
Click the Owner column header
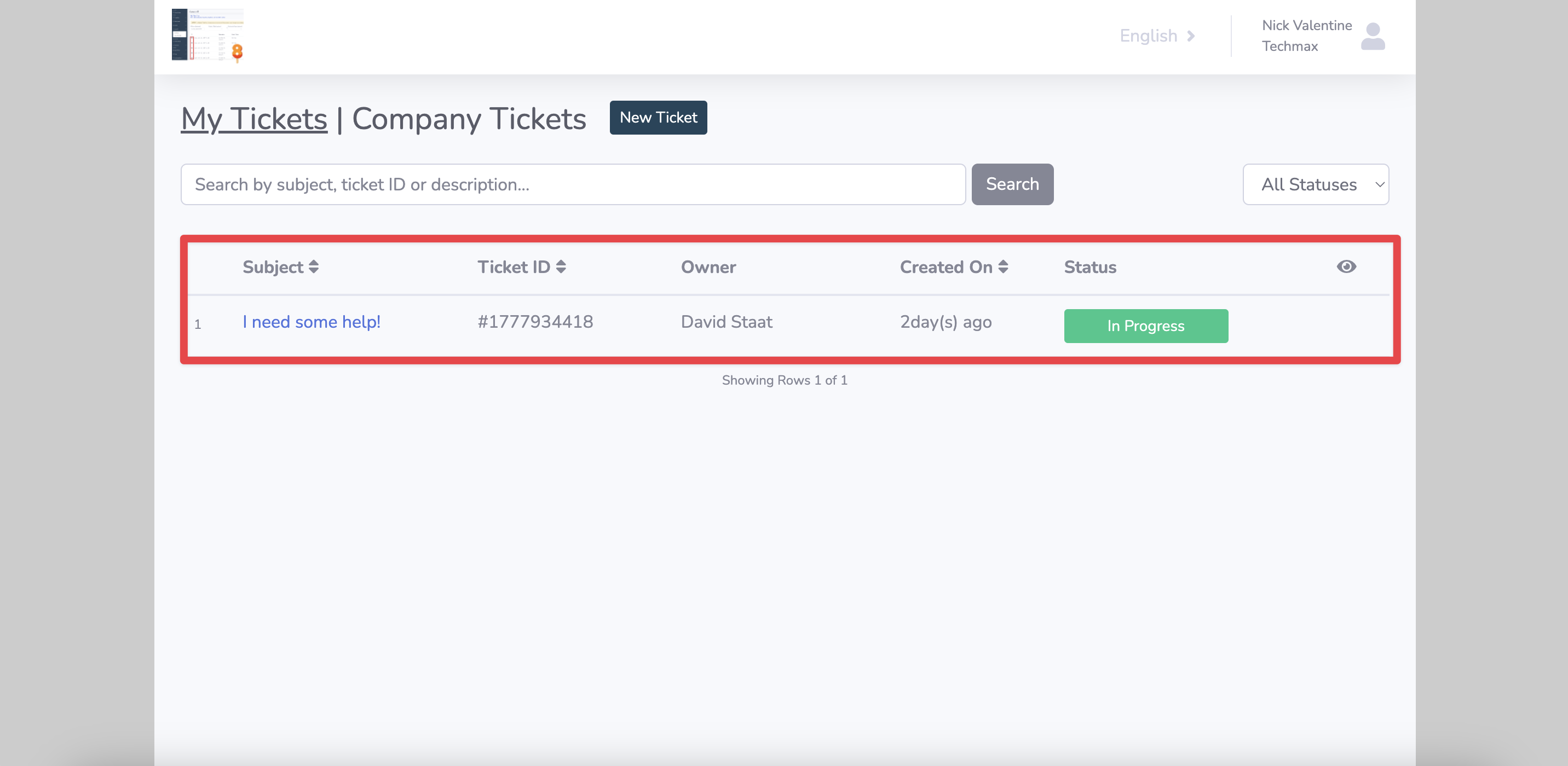(708, 267)
